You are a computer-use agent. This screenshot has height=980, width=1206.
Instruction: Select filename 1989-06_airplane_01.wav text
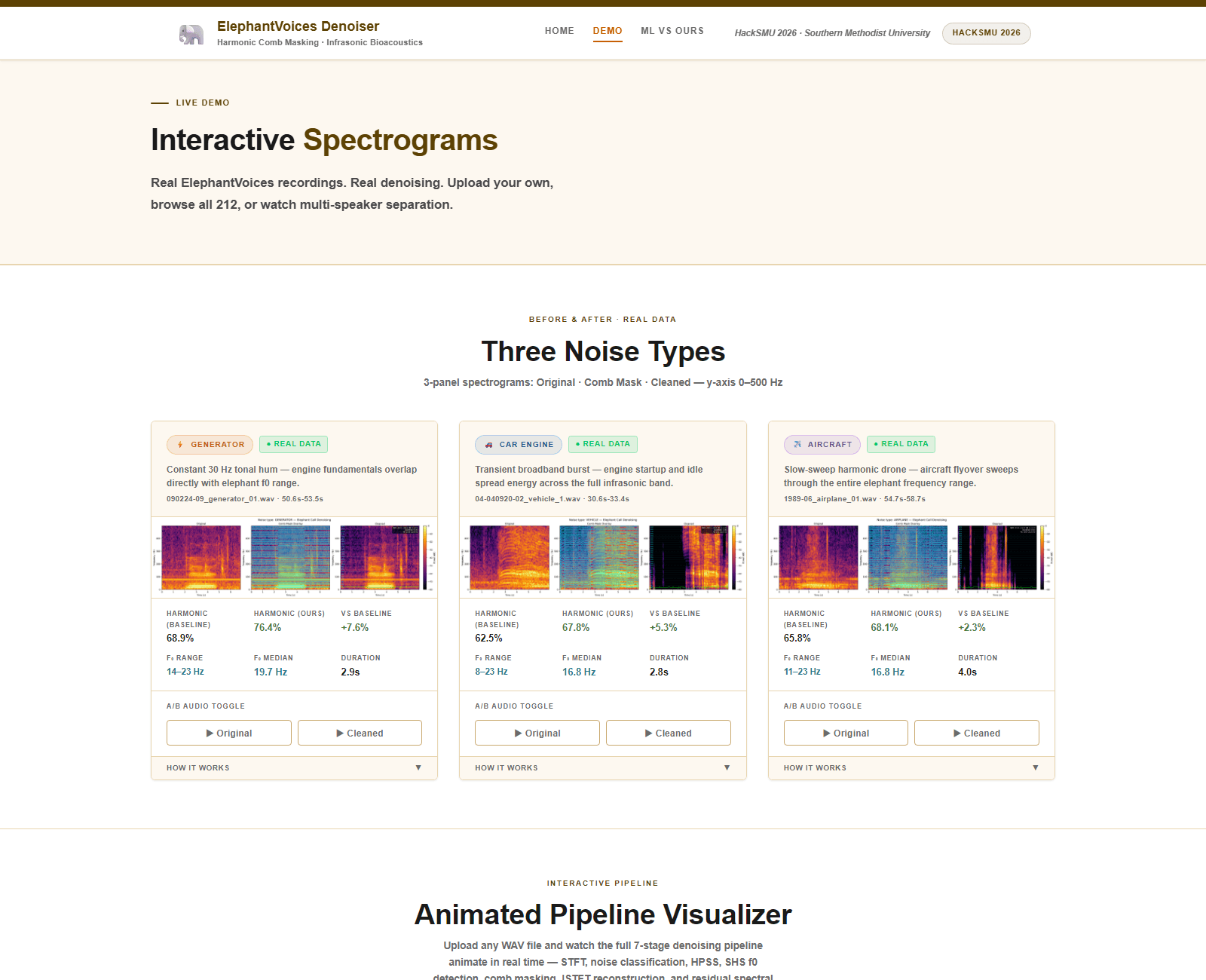830,499
